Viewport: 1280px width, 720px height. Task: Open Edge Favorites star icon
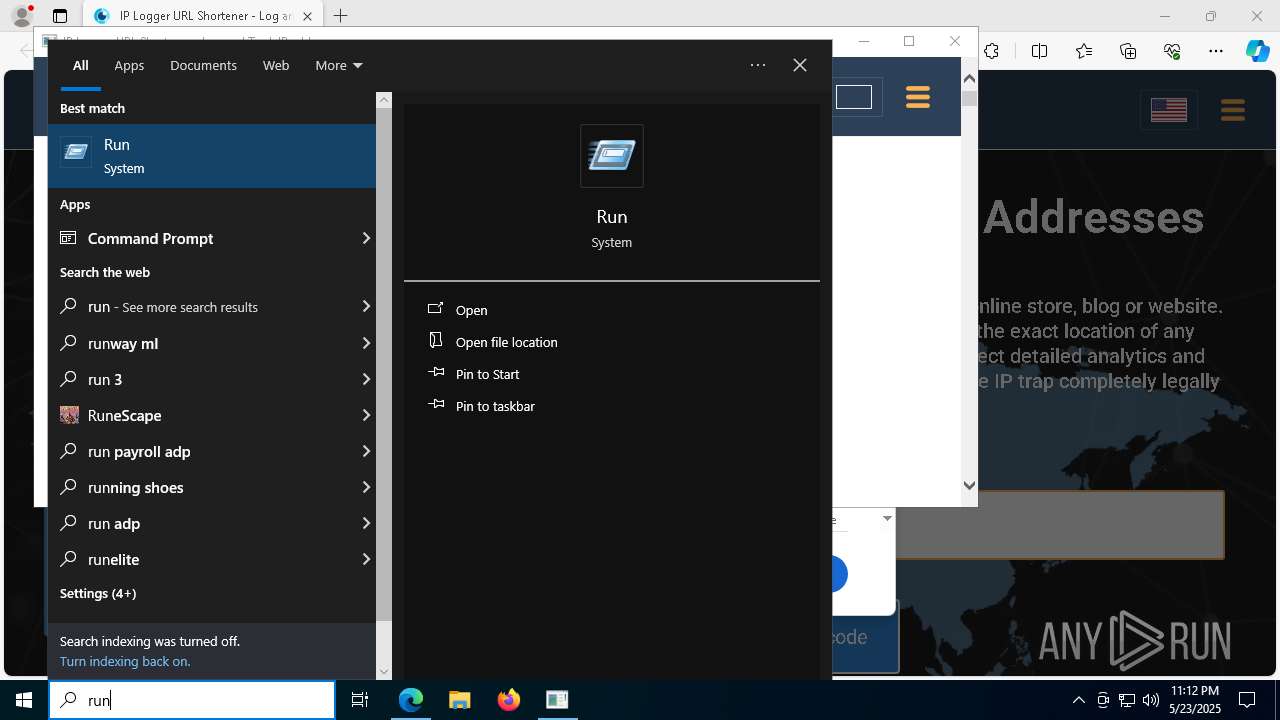(1084, 51)
